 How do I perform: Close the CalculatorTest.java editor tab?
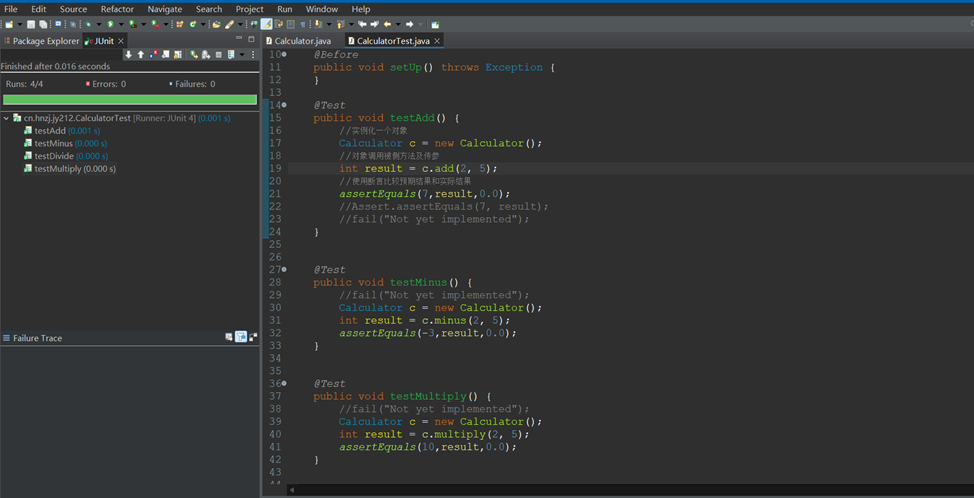pyautogui.click(x=437, y=41)
